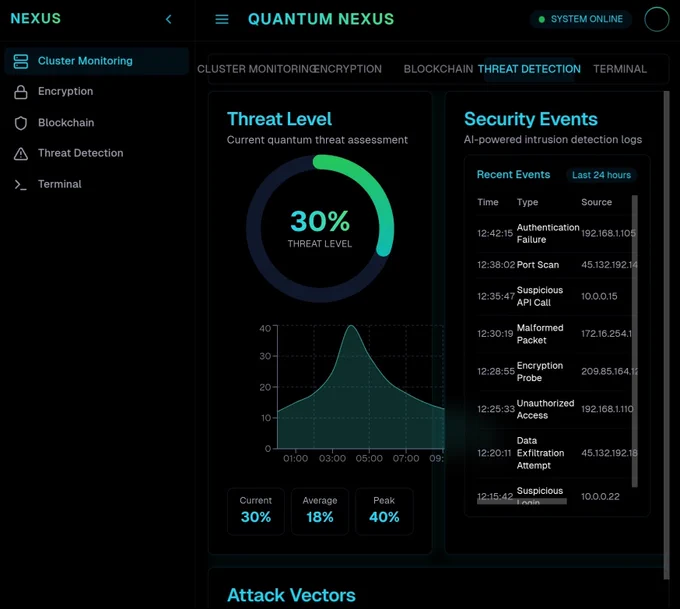The height and width of the screenshot is (609, 680).
Task: Select the Unauthorized Access event
Action: (555, 409)
